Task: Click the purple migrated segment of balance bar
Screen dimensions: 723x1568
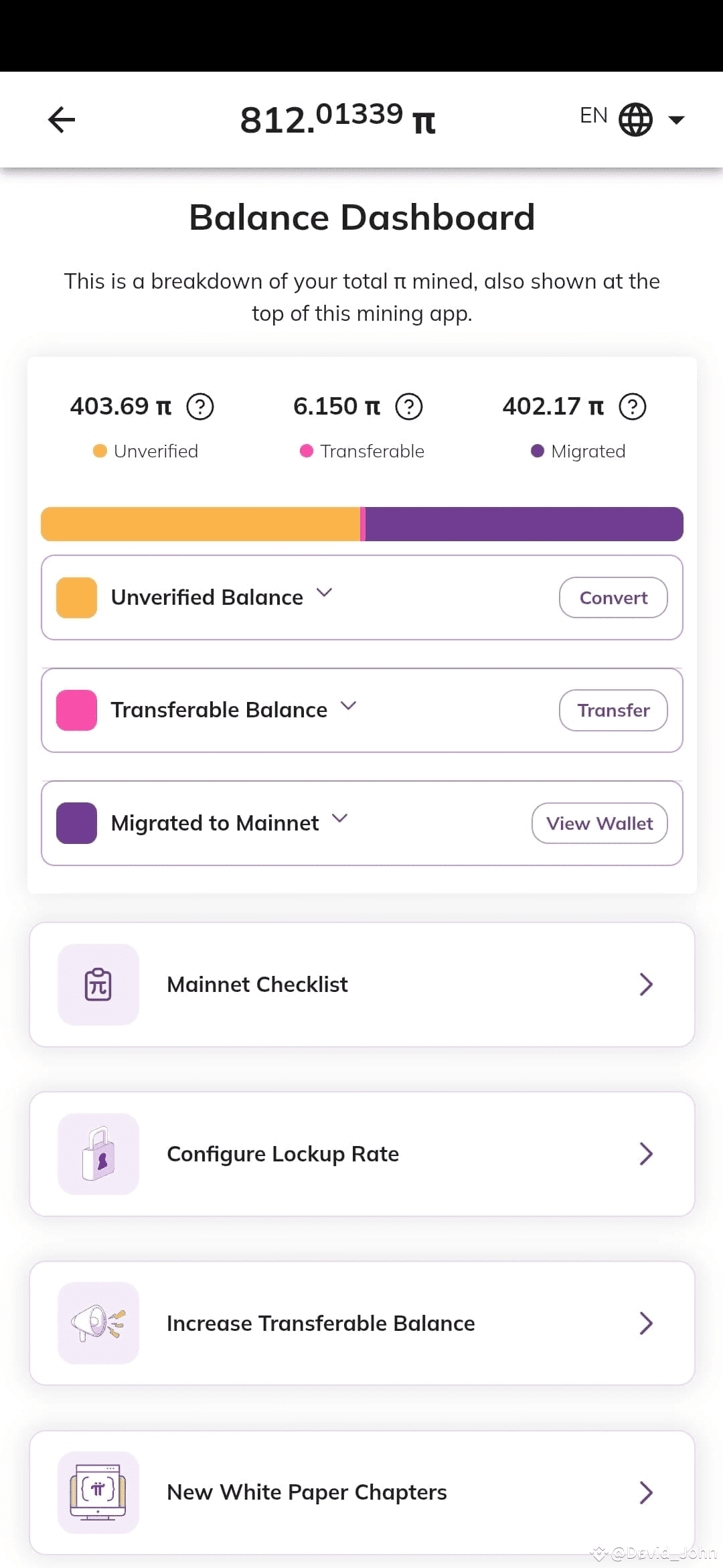Action: point(524,524)
